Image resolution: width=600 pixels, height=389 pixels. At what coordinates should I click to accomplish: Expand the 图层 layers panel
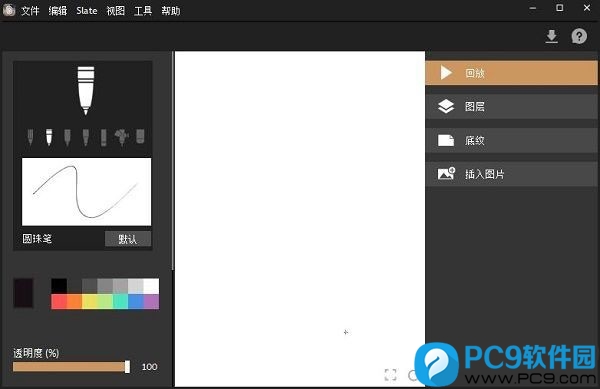(511, 106)
